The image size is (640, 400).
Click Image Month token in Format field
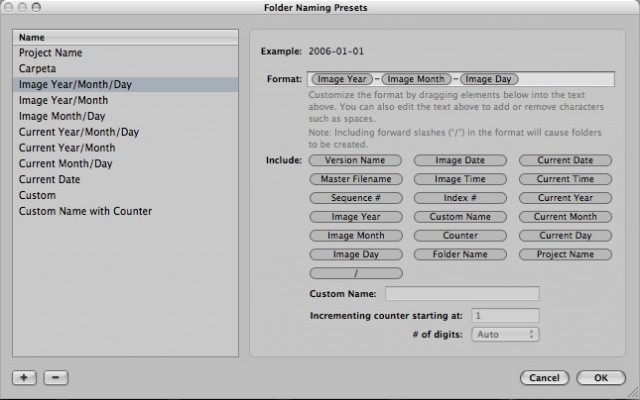(416, 79)
